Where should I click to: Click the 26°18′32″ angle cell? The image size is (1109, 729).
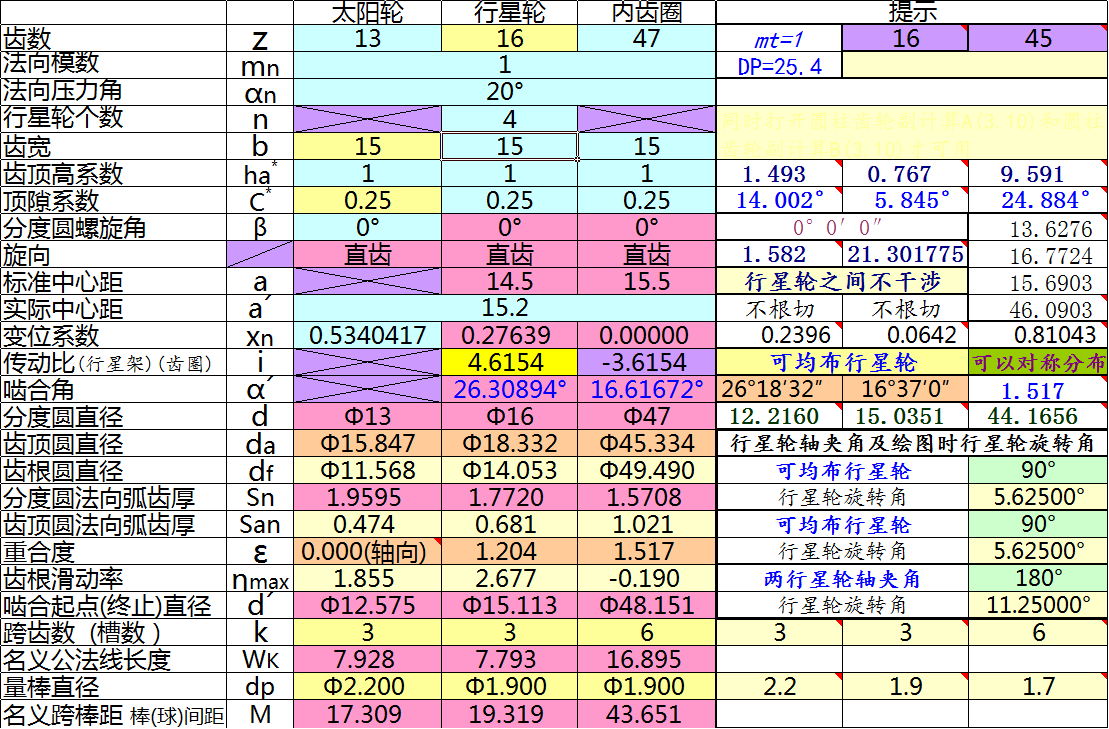click(779, 389)
